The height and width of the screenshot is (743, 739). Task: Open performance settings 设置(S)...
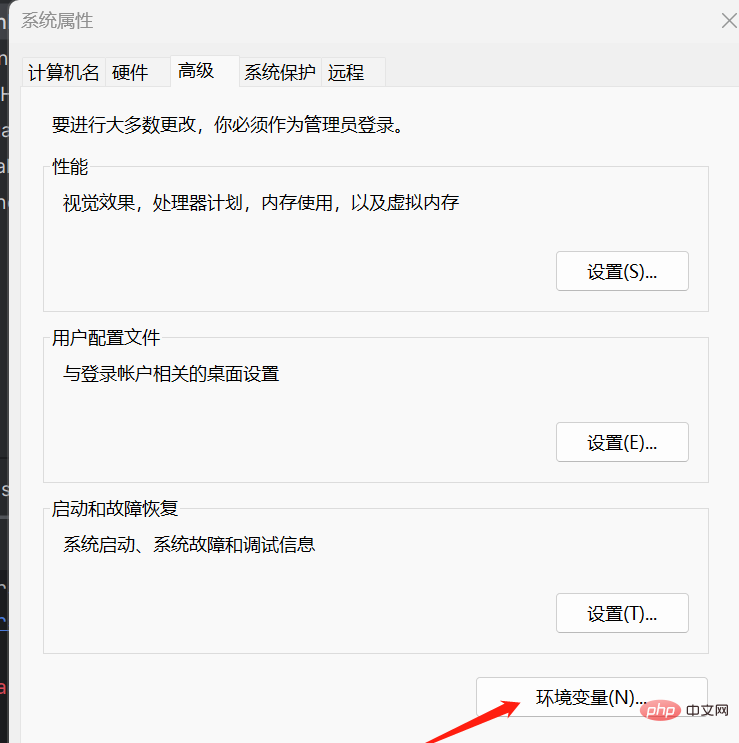pos(622,271)
